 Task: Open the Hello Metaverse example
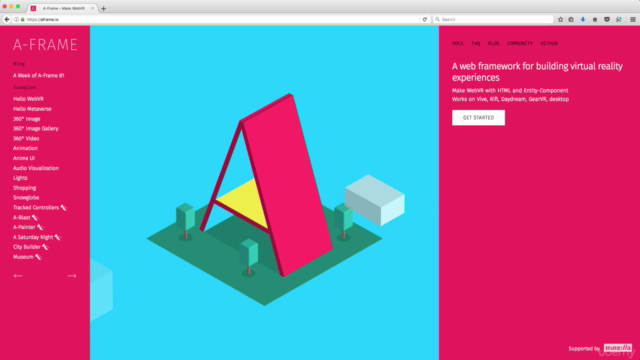32,109
